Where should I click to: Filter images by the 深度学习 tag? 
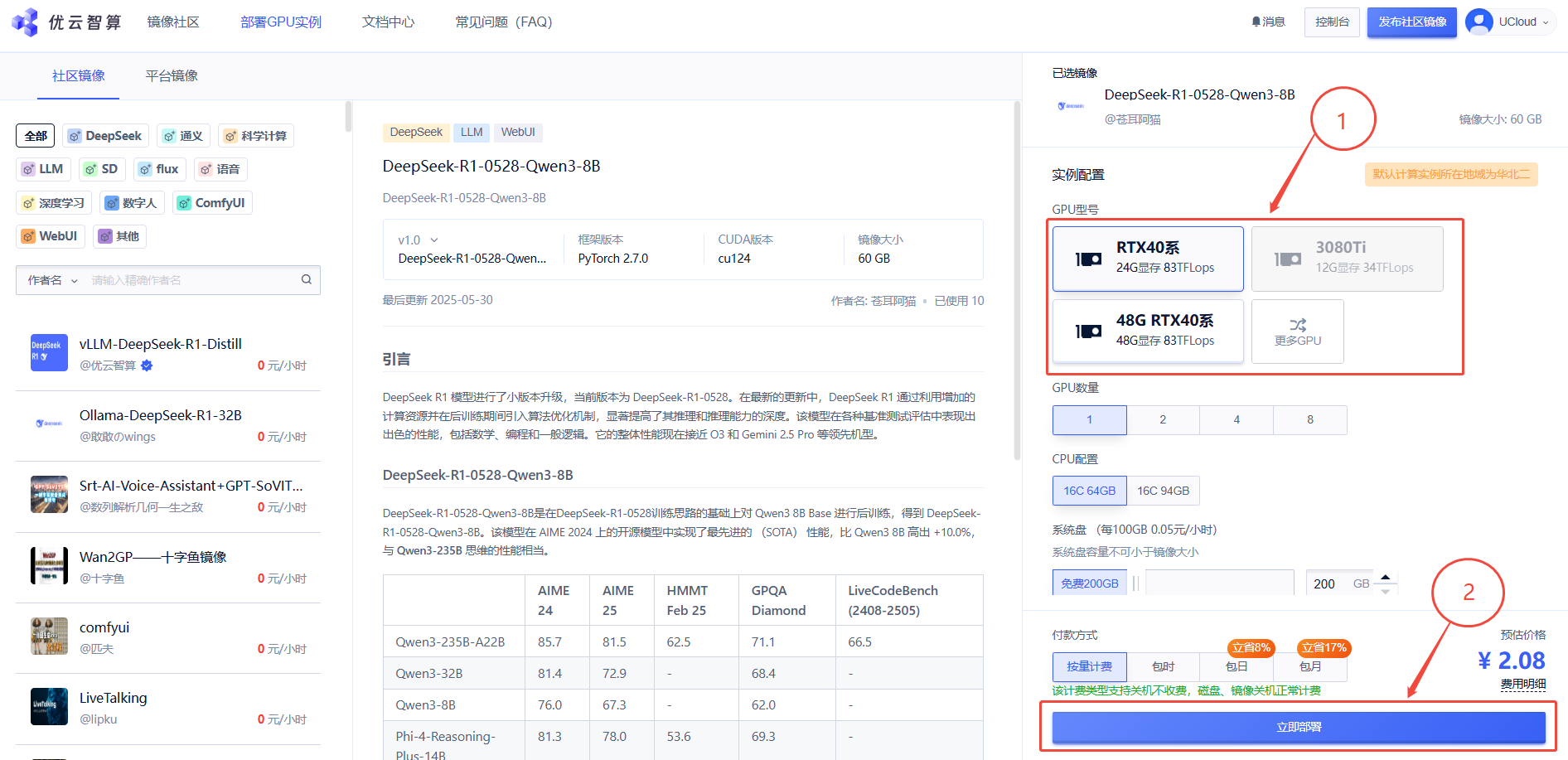(x=54, y=203)
